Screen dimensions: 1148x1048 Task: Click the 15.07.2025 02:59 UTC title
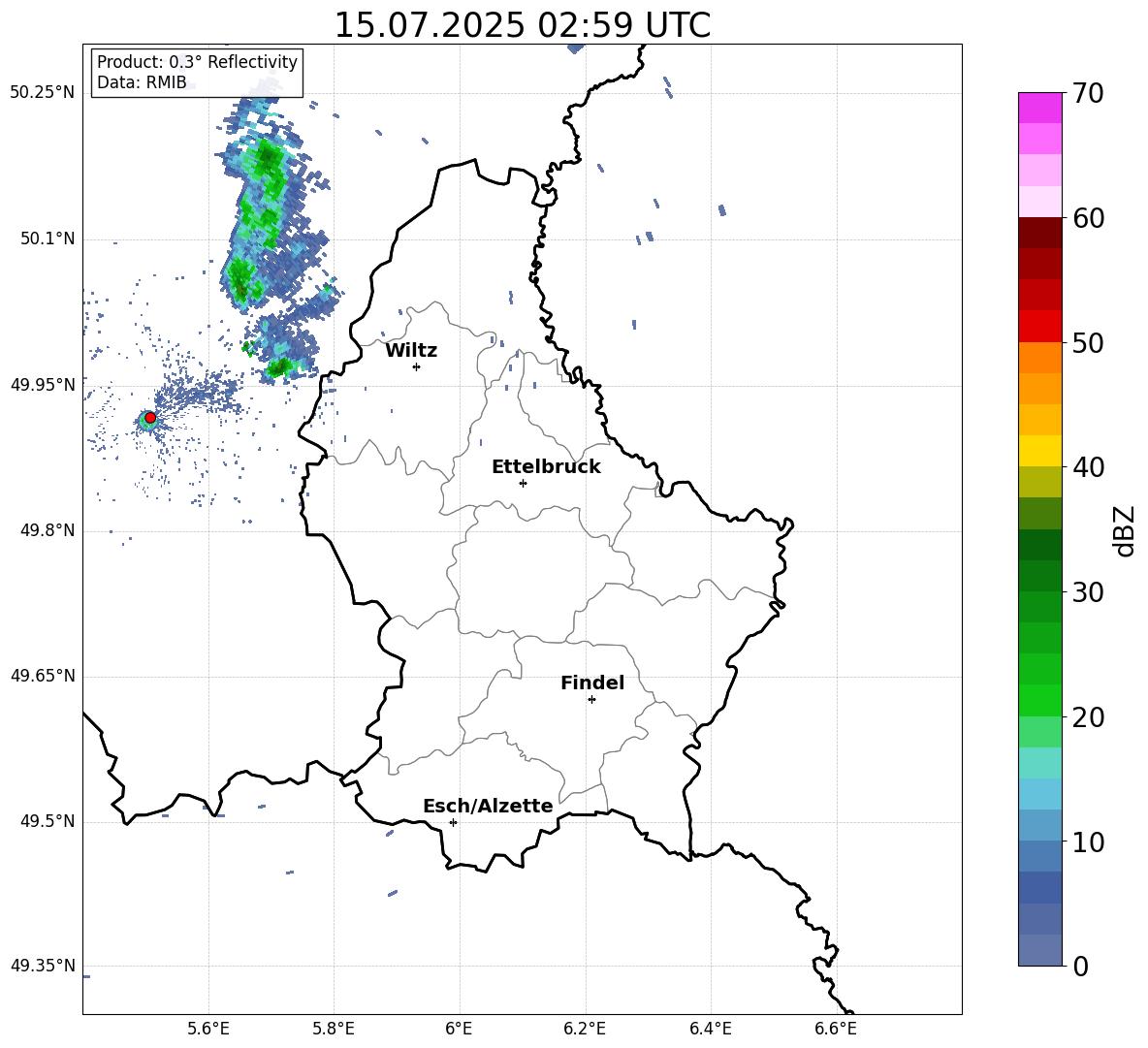pos(523,25)
